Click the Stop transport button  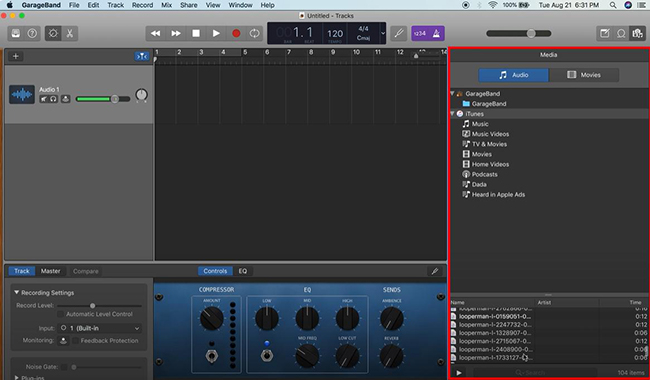click(196, 34)
